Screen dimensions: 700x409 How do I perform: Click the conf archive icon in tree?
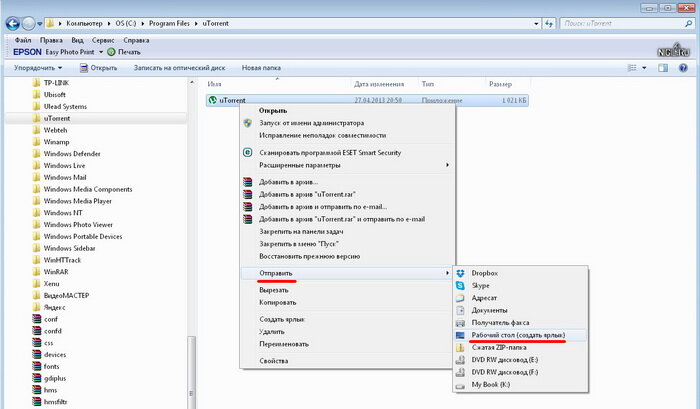(x=37, y=319)
